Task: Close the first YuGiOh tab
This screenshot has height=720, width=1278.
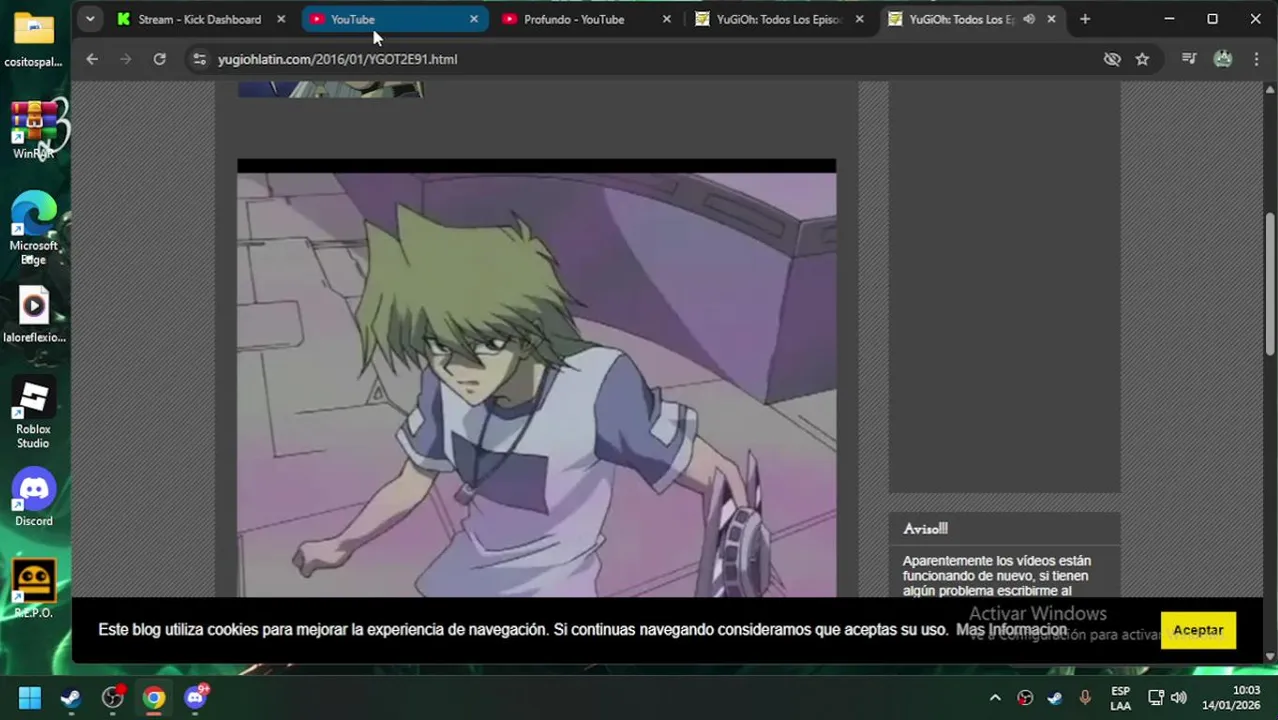Action: [859, 19]
